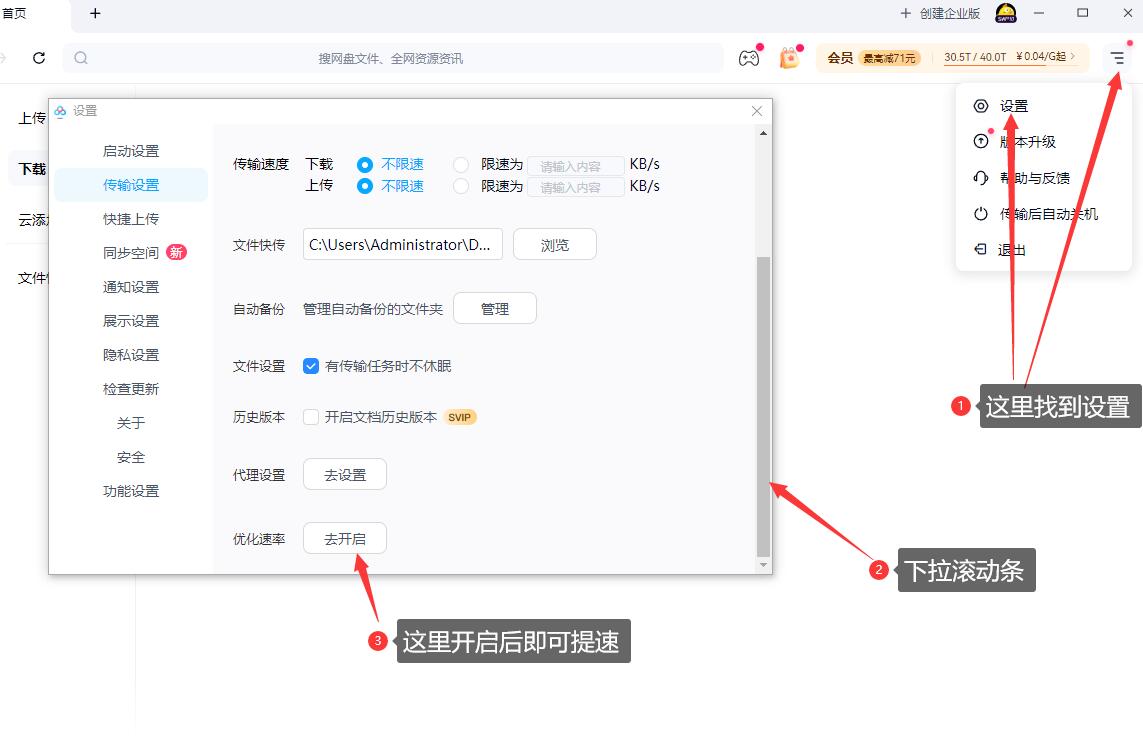
Task: Uncheck 有传输任务时不休眠 checkbox
Action: point(311,366)
